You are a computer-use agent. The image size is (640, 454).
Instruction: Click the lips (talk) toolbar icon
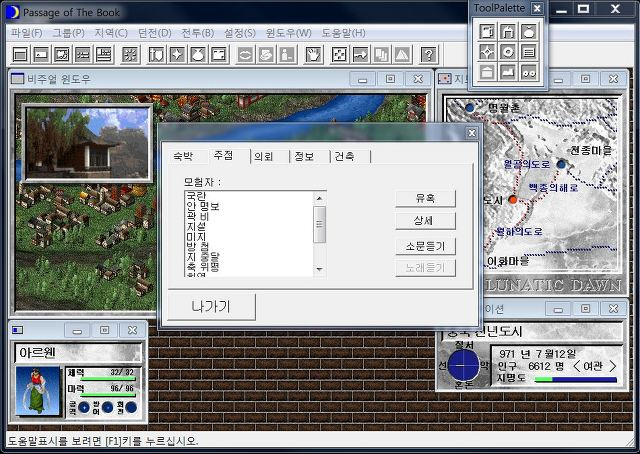[x=245, y=54]
